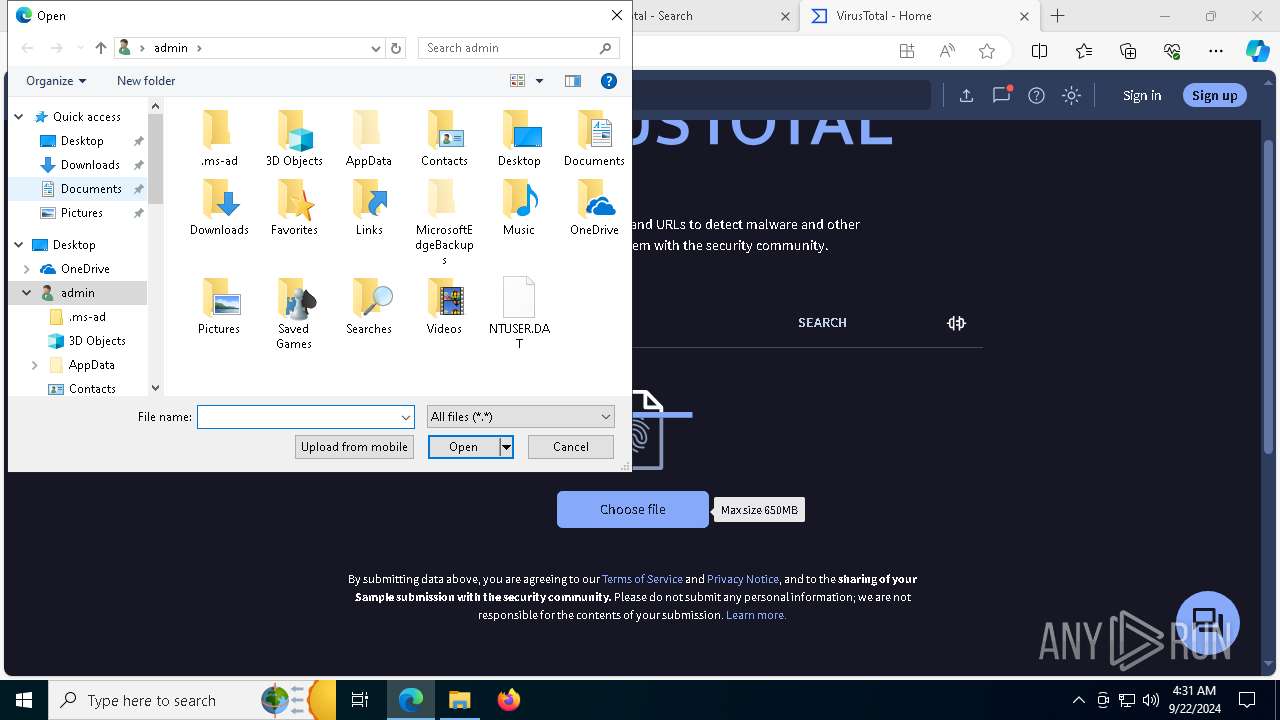The width and height of the screenshot is (1280, 720).
Task: Toggle the preview pane icon
Action: (x=573, y=81)
